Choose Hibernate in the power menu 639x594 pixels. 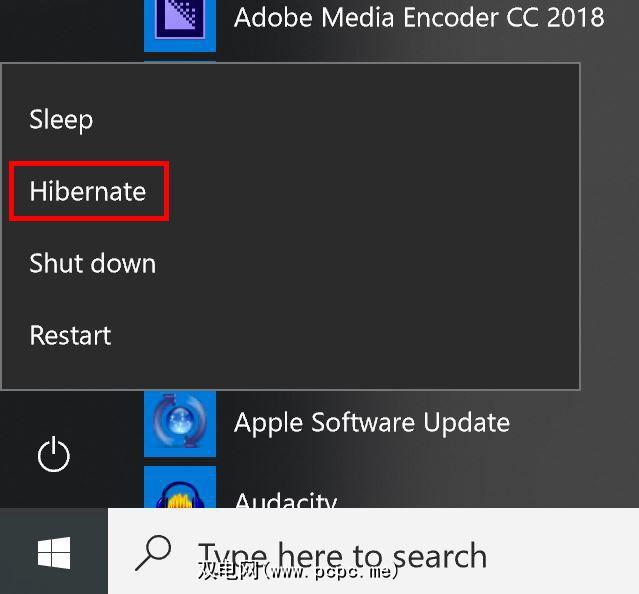(x=88, y=191)
